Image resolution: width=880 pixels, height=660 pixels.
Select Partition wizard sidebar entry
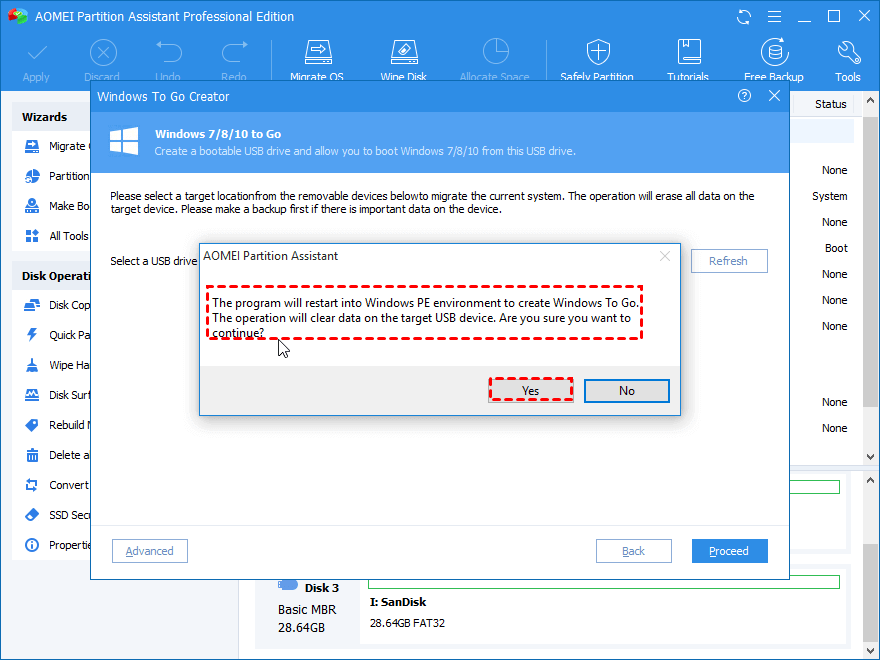click(57, 176)
